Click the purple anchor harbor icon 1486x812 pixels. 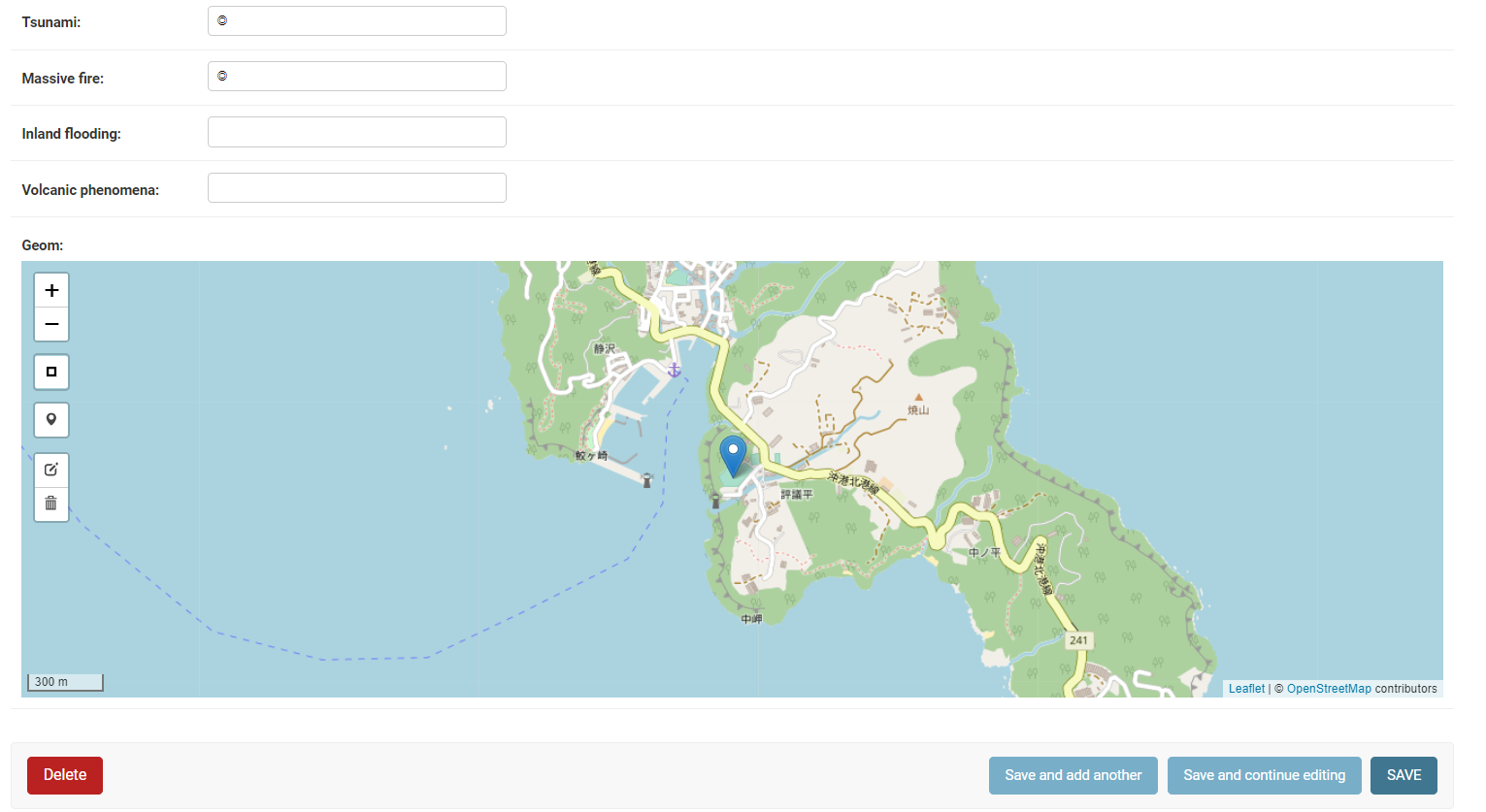pos(674,370)
